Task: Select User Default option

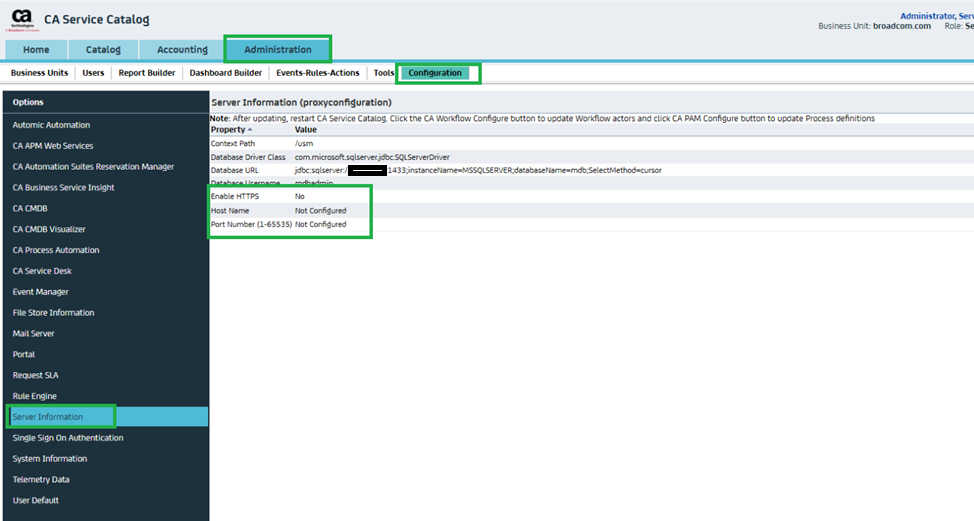Action: (35, 501)
